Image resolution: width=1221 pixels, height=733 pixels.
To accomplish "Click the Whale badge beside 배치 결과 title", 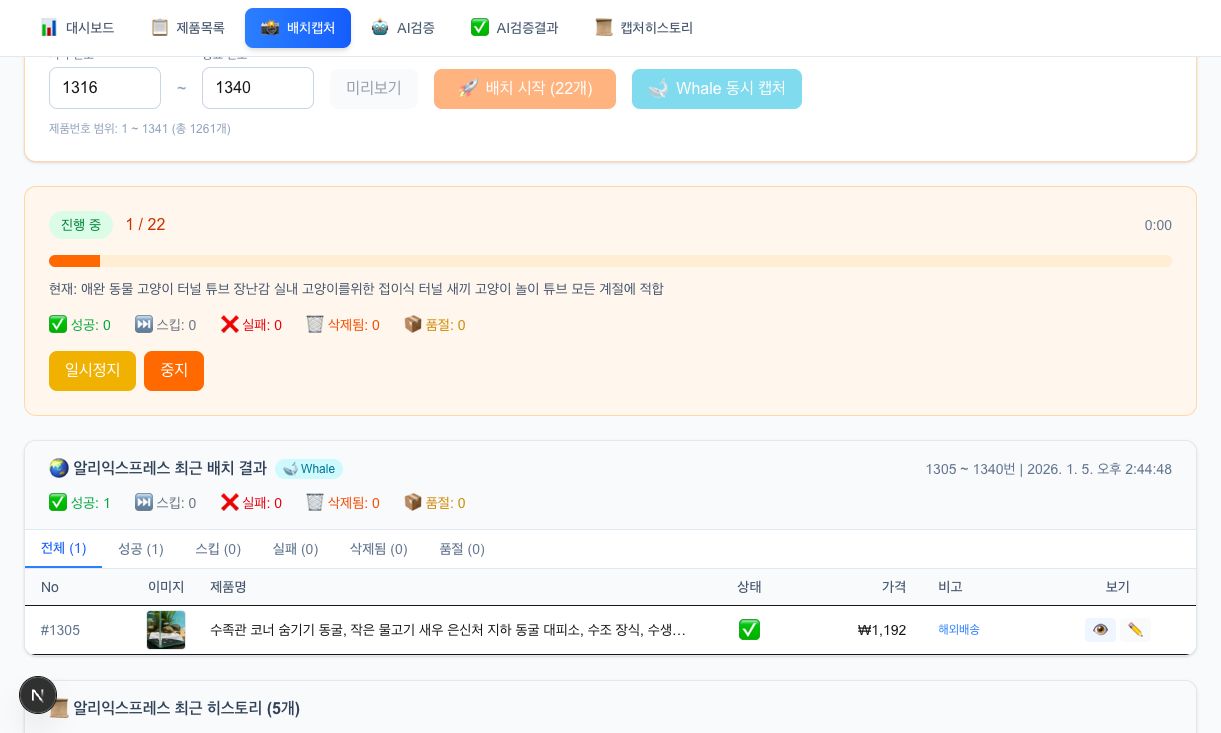I will pos(309,469).
